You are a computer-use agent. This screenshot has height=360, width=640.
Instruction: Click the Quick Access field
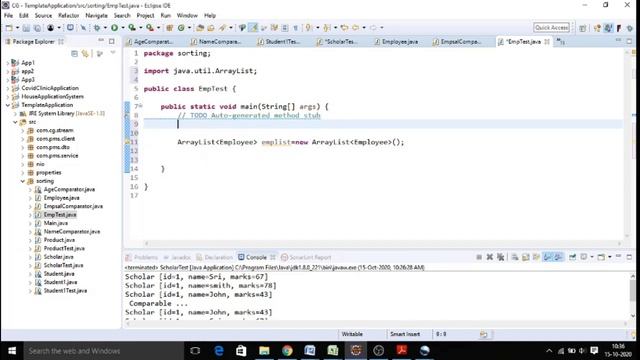[x=551, y=27]
